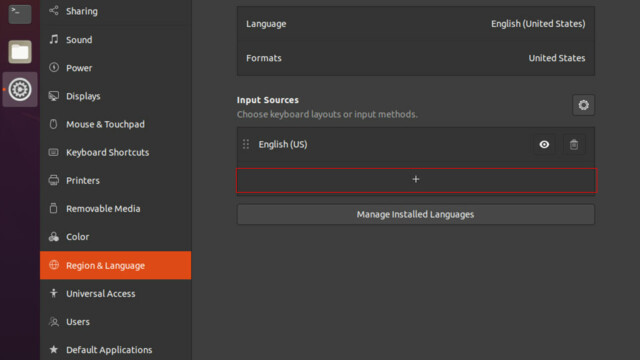Add a new input source with plus
The width and height of the screenshot is (640, 360).
coord(416,180)
